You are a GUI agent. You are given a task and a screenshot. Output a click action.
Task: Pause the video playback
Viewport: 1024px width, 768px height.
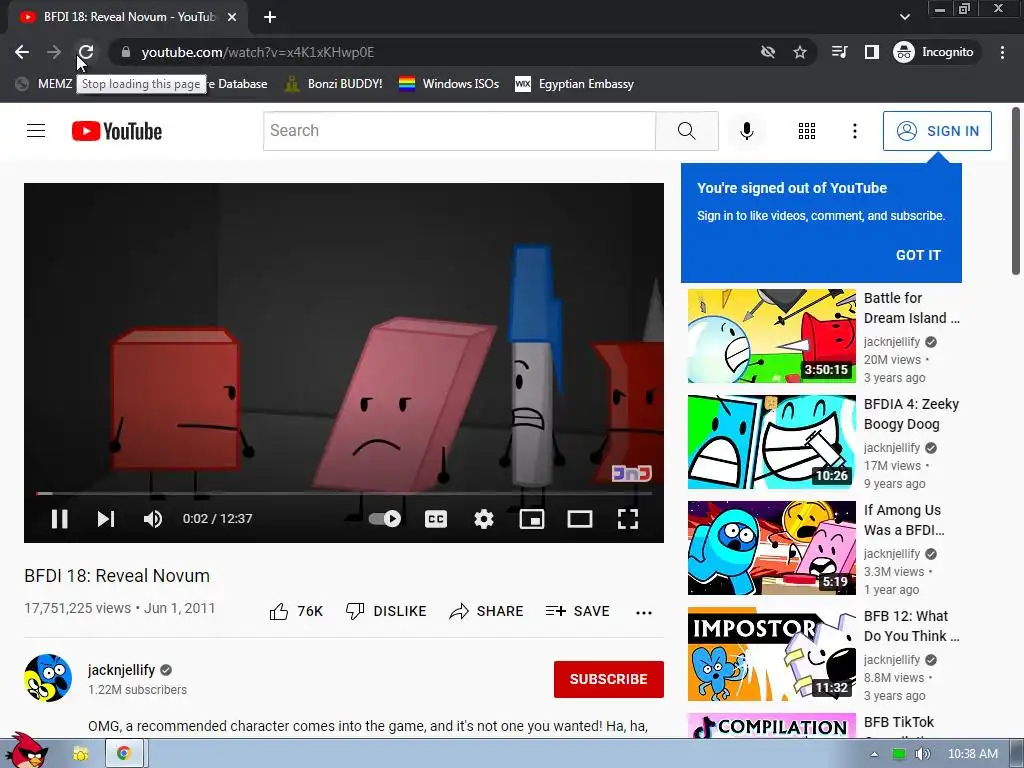(59, 519)
